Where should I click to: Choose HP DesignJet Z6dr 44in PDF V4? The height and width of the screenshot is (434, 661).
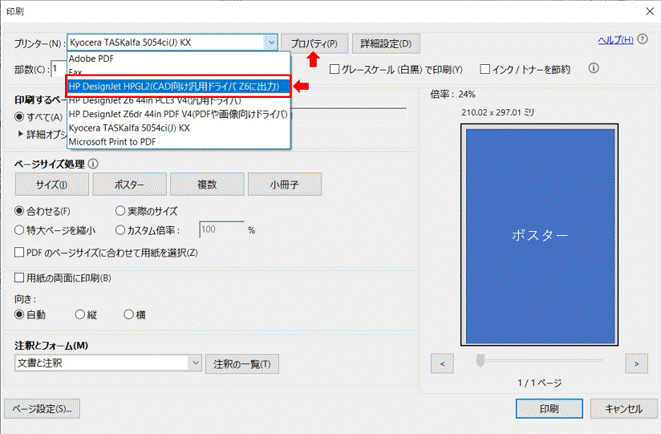(x=178, y=114)
